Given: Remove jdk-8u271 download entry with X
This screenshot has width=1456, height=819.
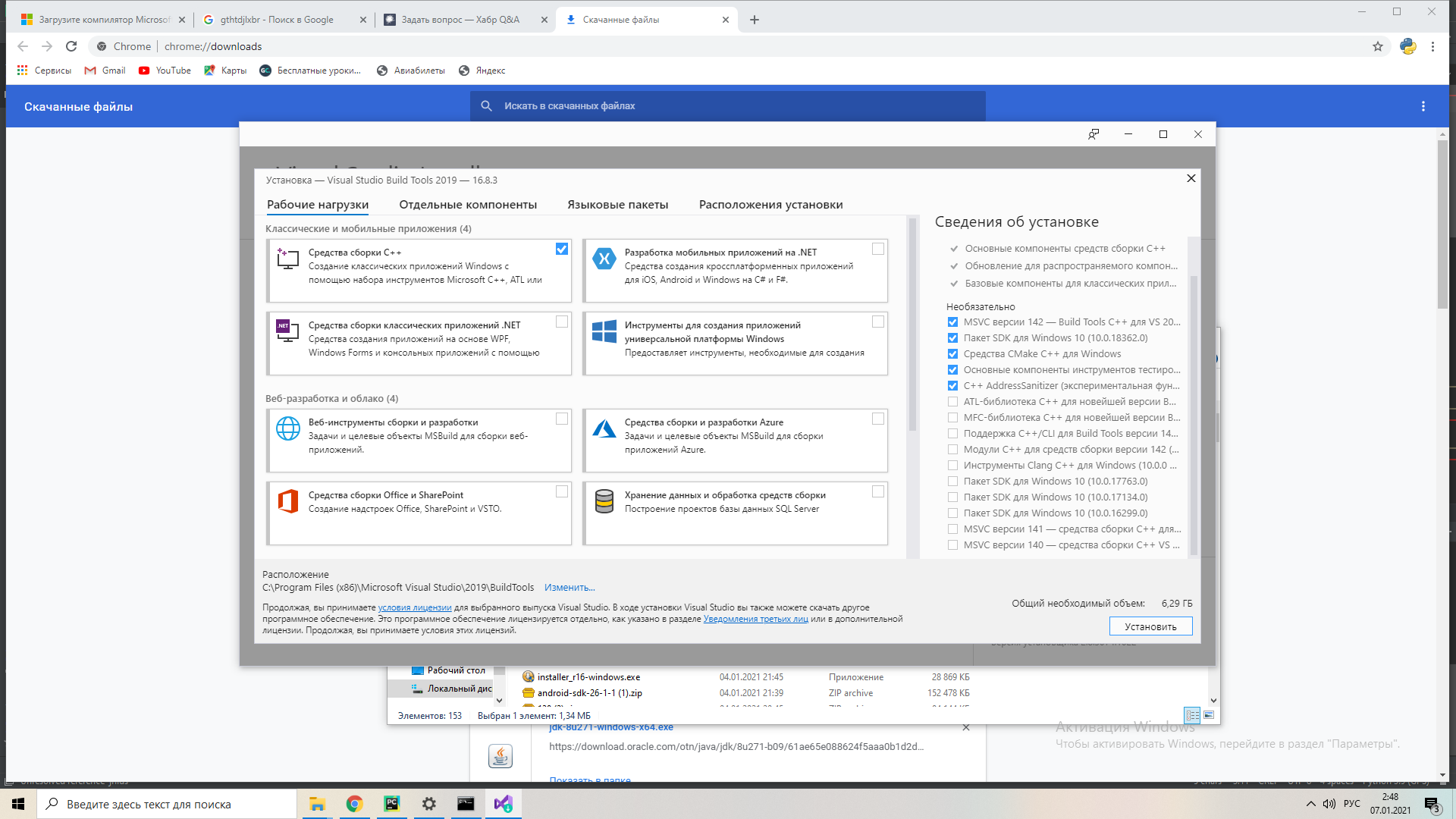Looking at the screenshot, I should 965,727.
